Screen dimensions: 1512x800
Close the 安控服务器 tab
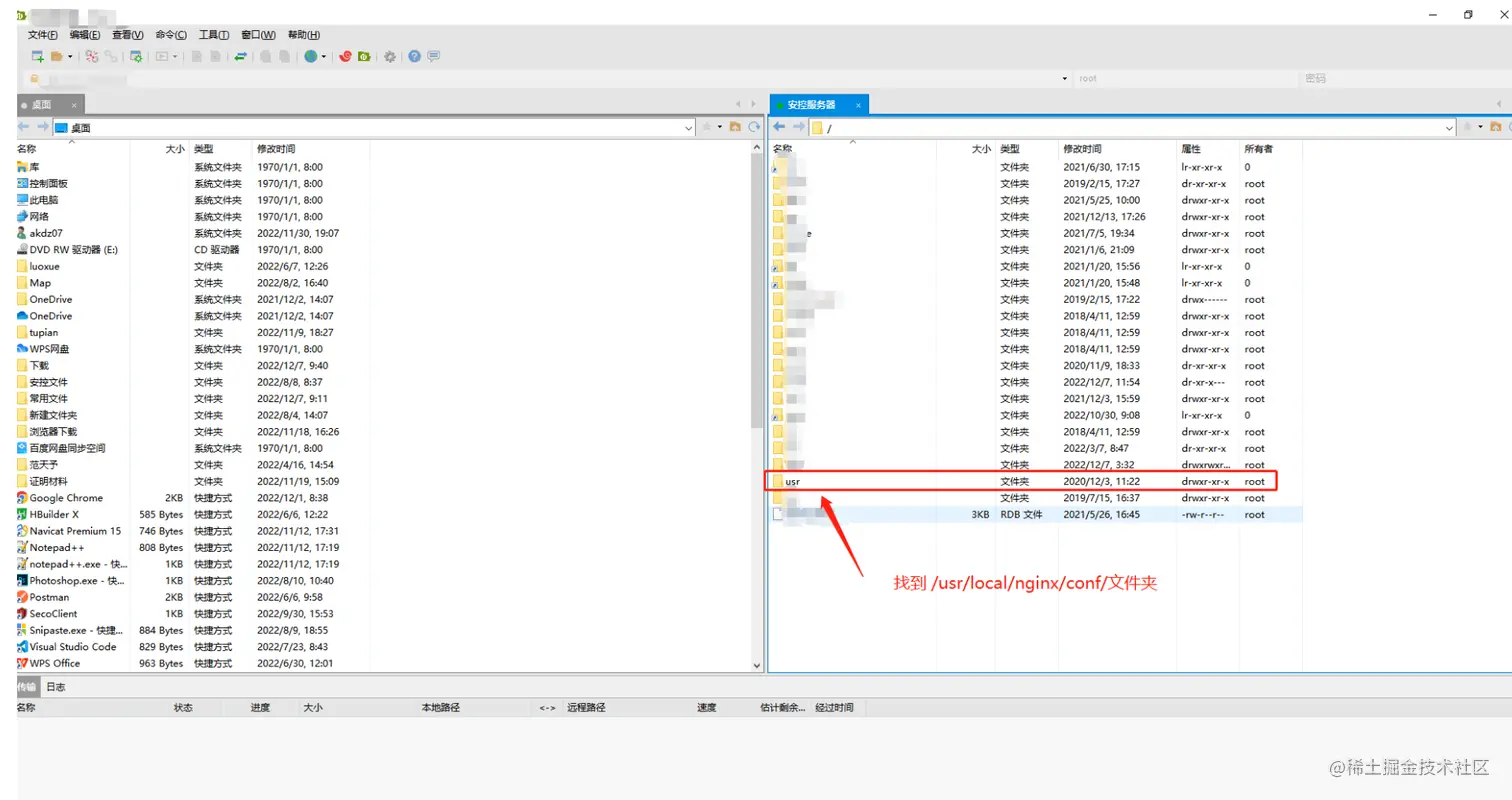[860, 104]
